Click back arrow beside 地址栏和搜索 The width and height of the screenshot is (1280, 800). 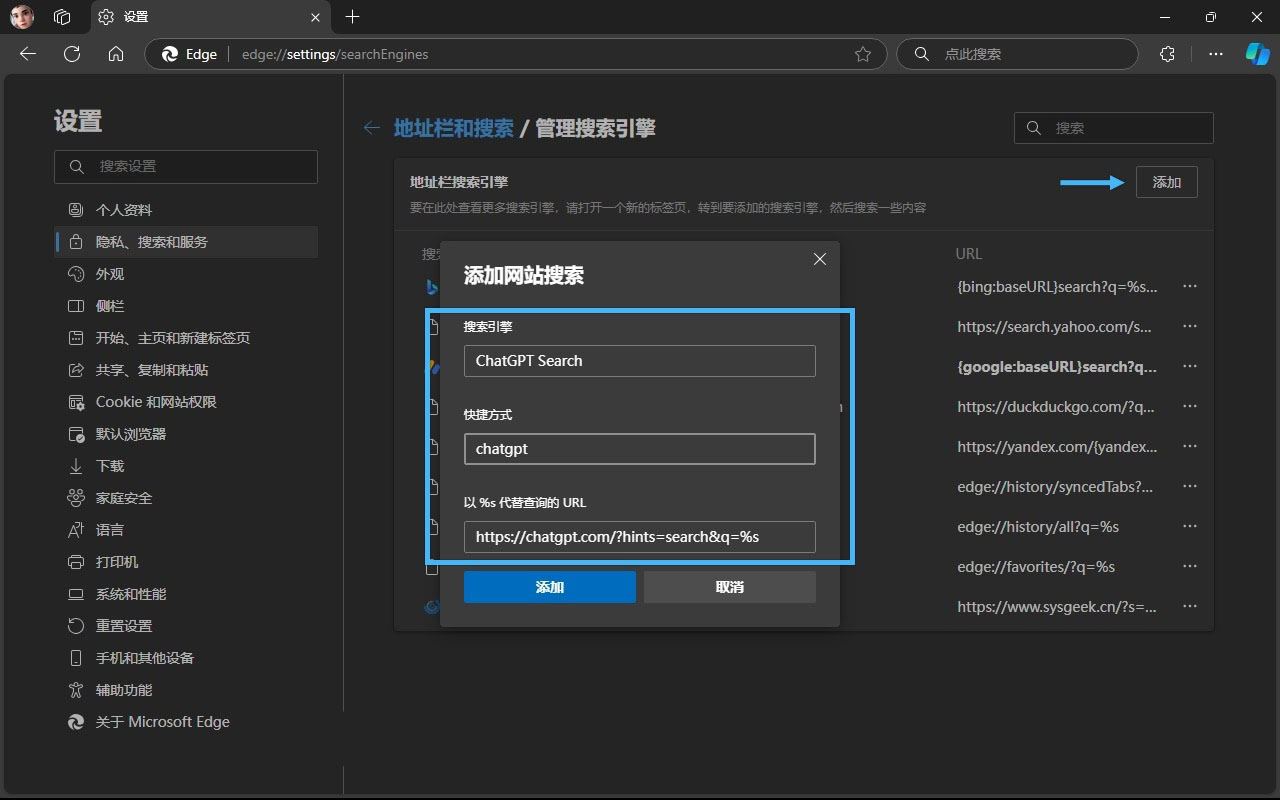pyautogui.click(x=371, y=128)
